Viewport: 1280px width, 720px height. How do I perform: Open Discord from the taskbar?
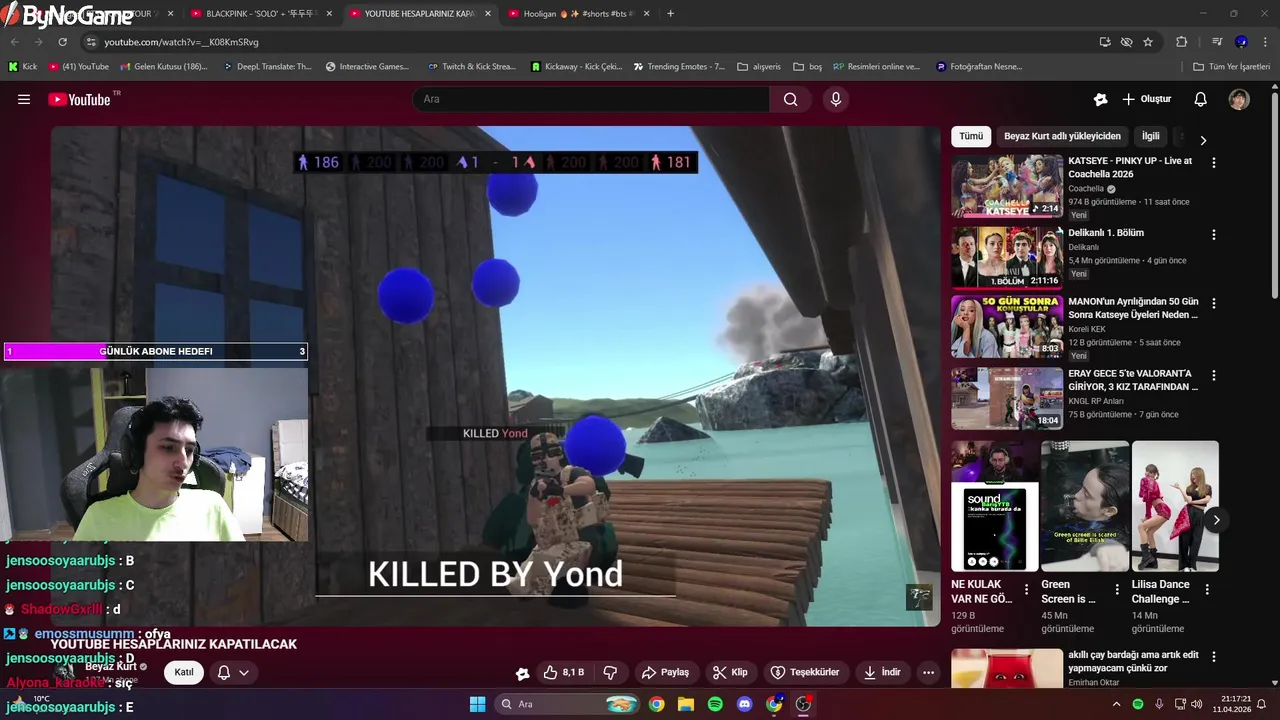[x=744, y=704]
